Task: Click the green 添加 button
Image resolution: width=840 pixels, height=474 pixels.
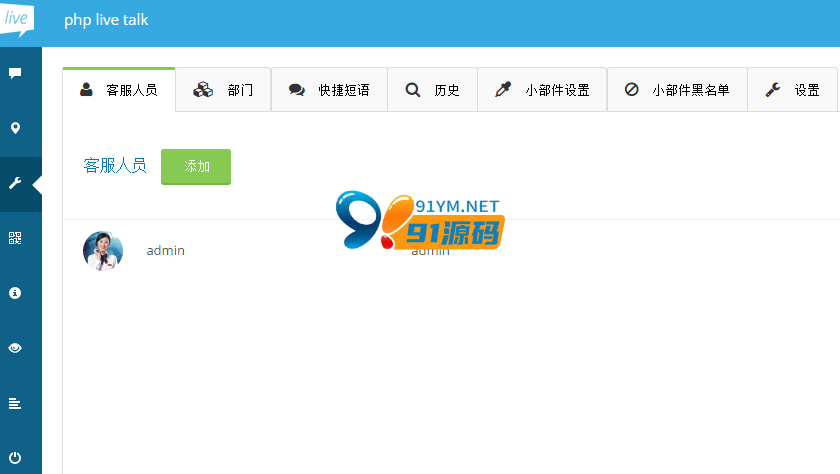Action: [196, 167]
